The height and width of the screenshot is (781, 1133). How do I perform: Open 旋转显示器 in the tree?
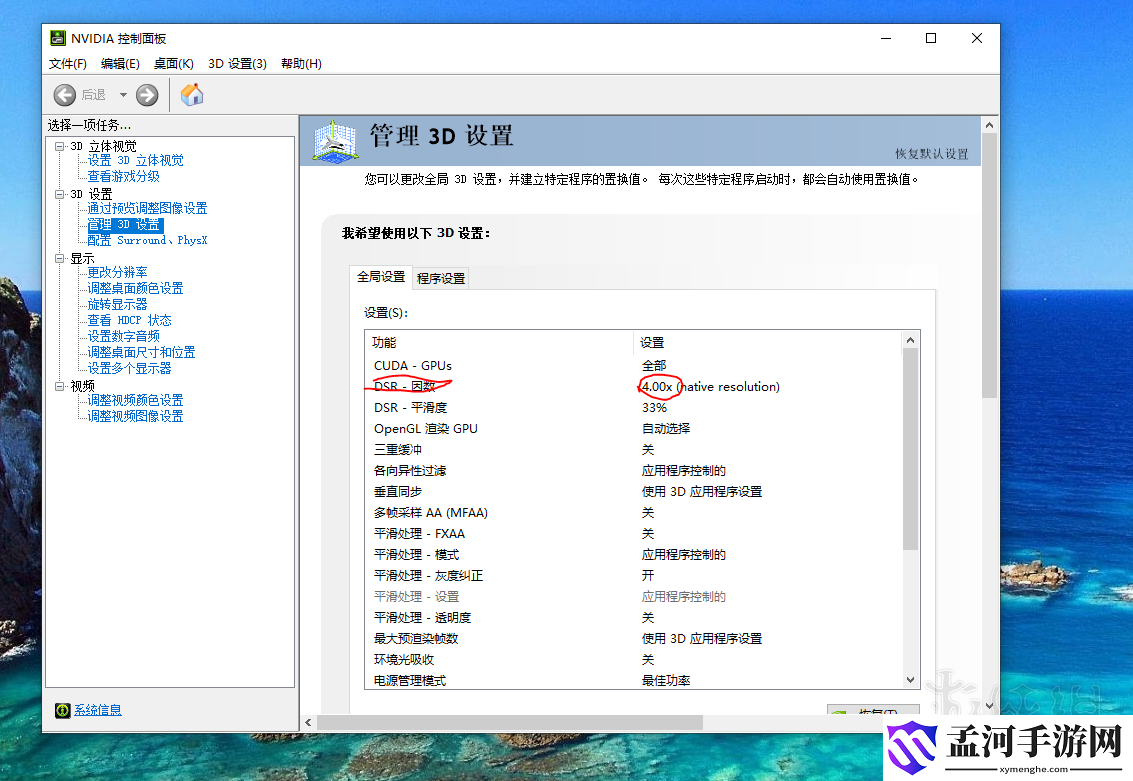click(117, 304)
